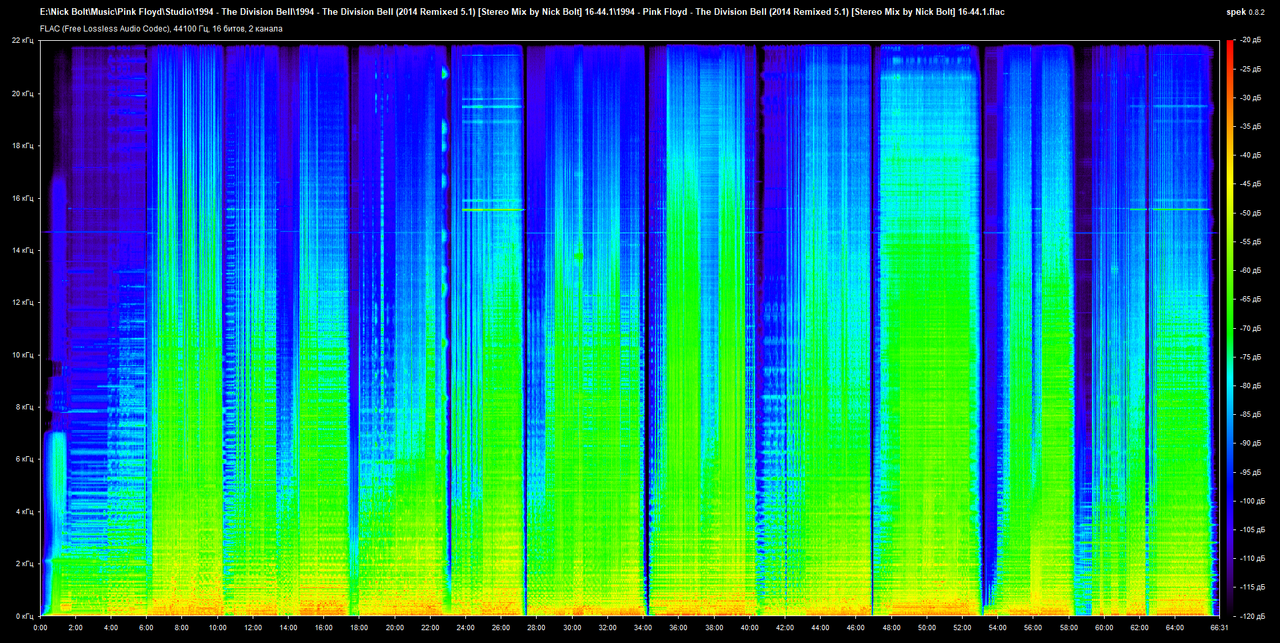Click the '6 кГц' frequency axis label
The image size is (1280, 643).
click(x=25, y=459)
